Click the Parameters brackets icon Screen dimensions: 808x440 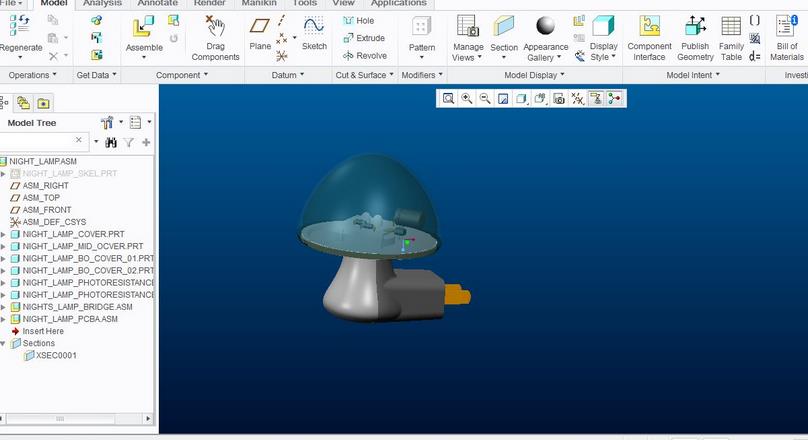pyautogui.click(x=754, y=21)
